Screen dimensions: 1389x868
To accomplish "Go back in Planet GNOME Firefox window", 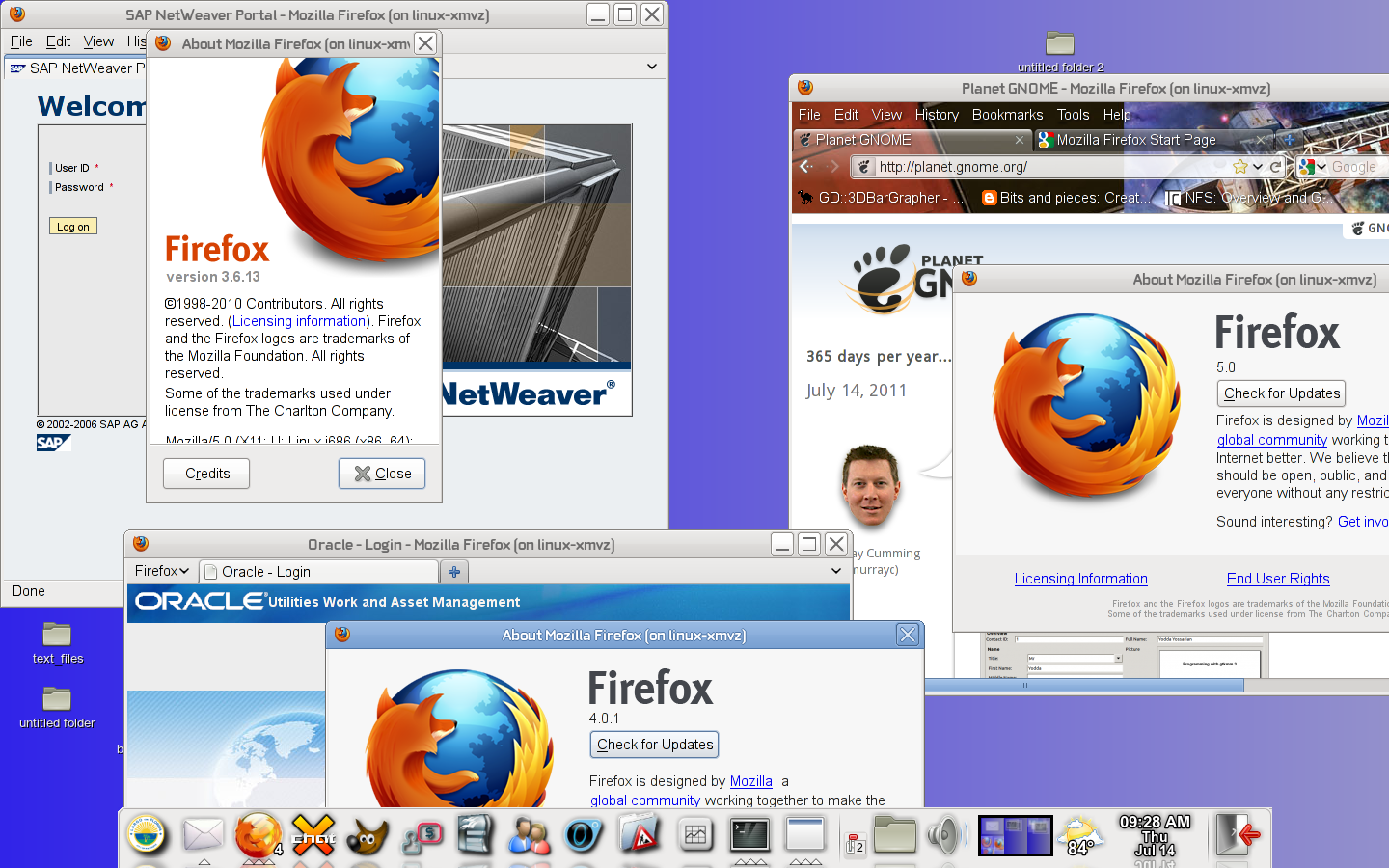I will point(806,167).
